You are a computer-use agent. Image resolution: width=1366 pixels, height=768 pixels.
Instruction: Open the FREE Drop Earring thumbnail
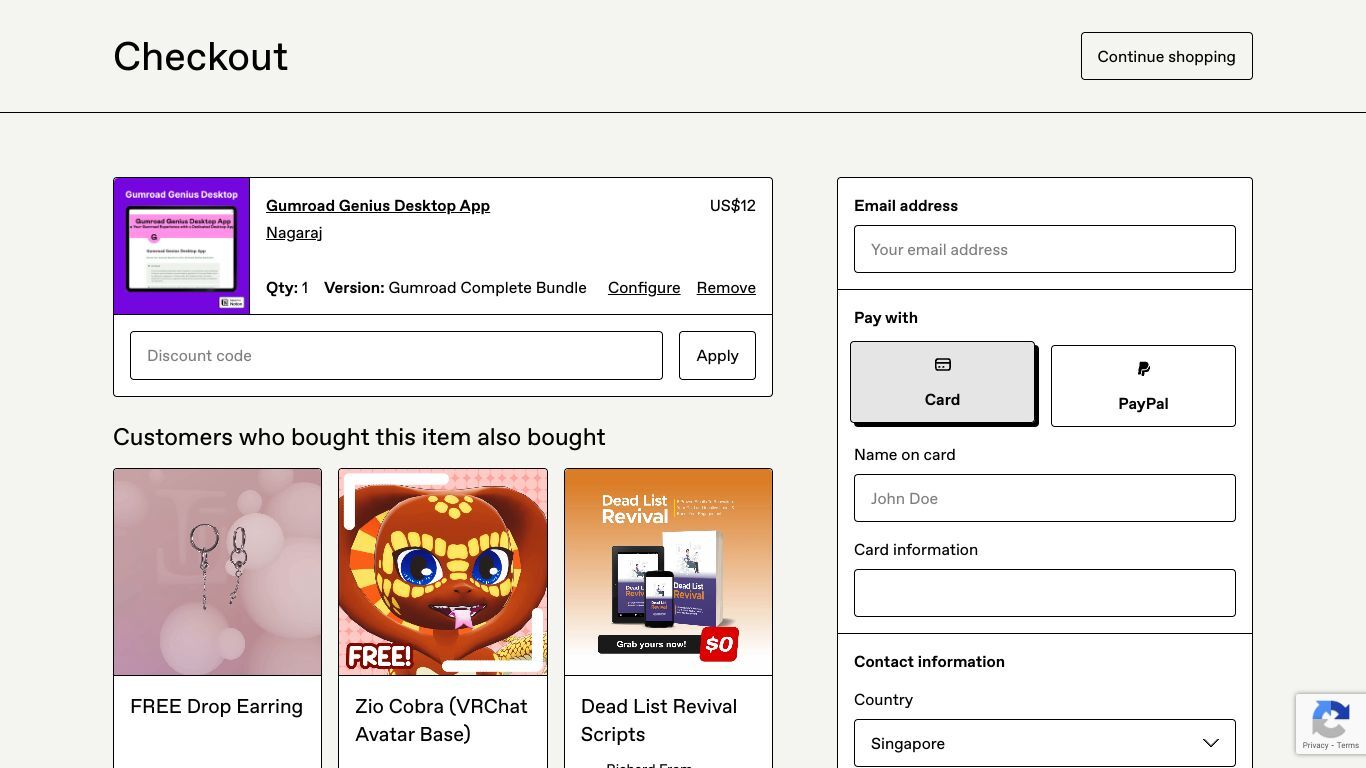(x=218, y=572)
